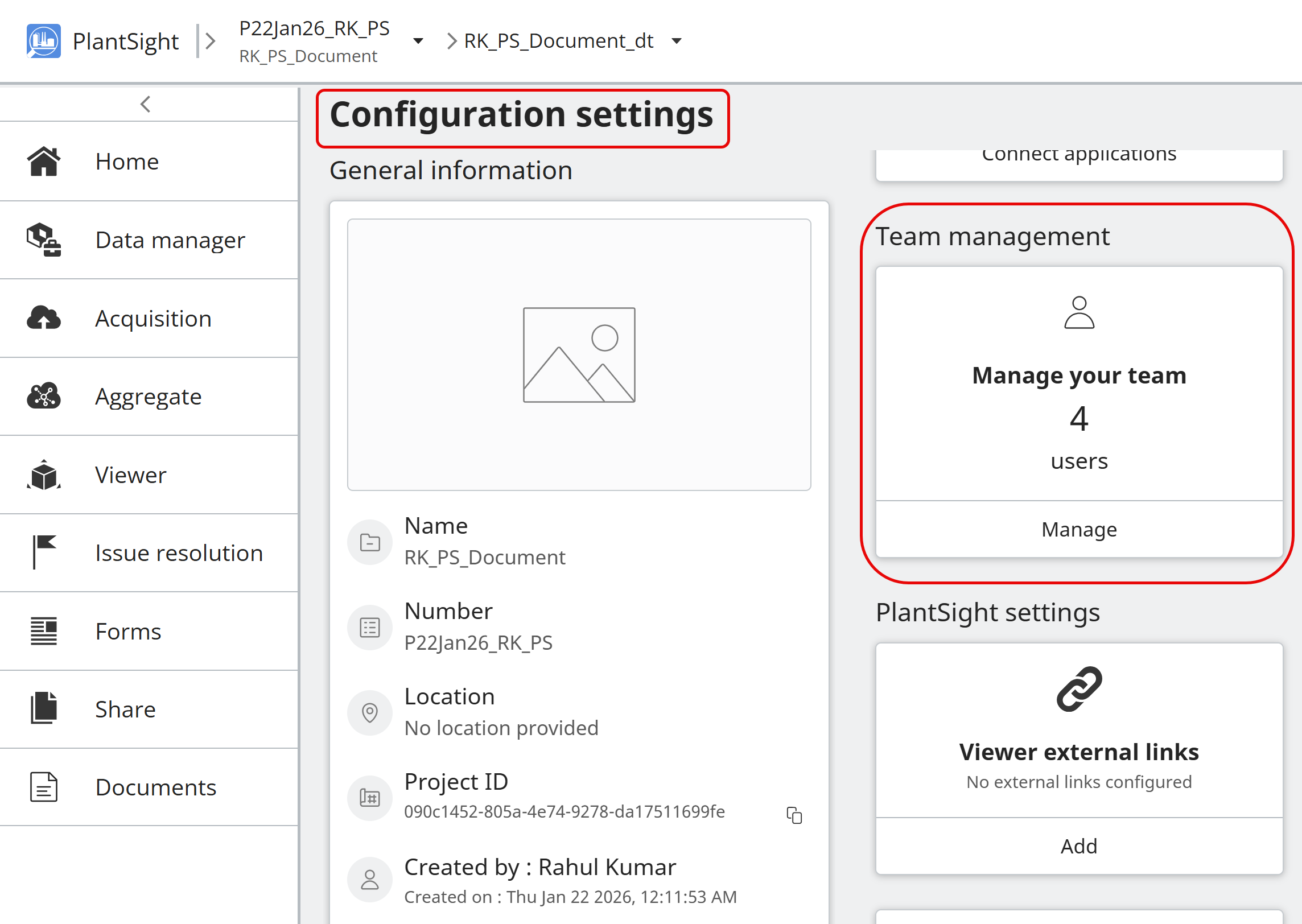
Task: Click the Data manager sidebar icon
Action: coord(44,240)
